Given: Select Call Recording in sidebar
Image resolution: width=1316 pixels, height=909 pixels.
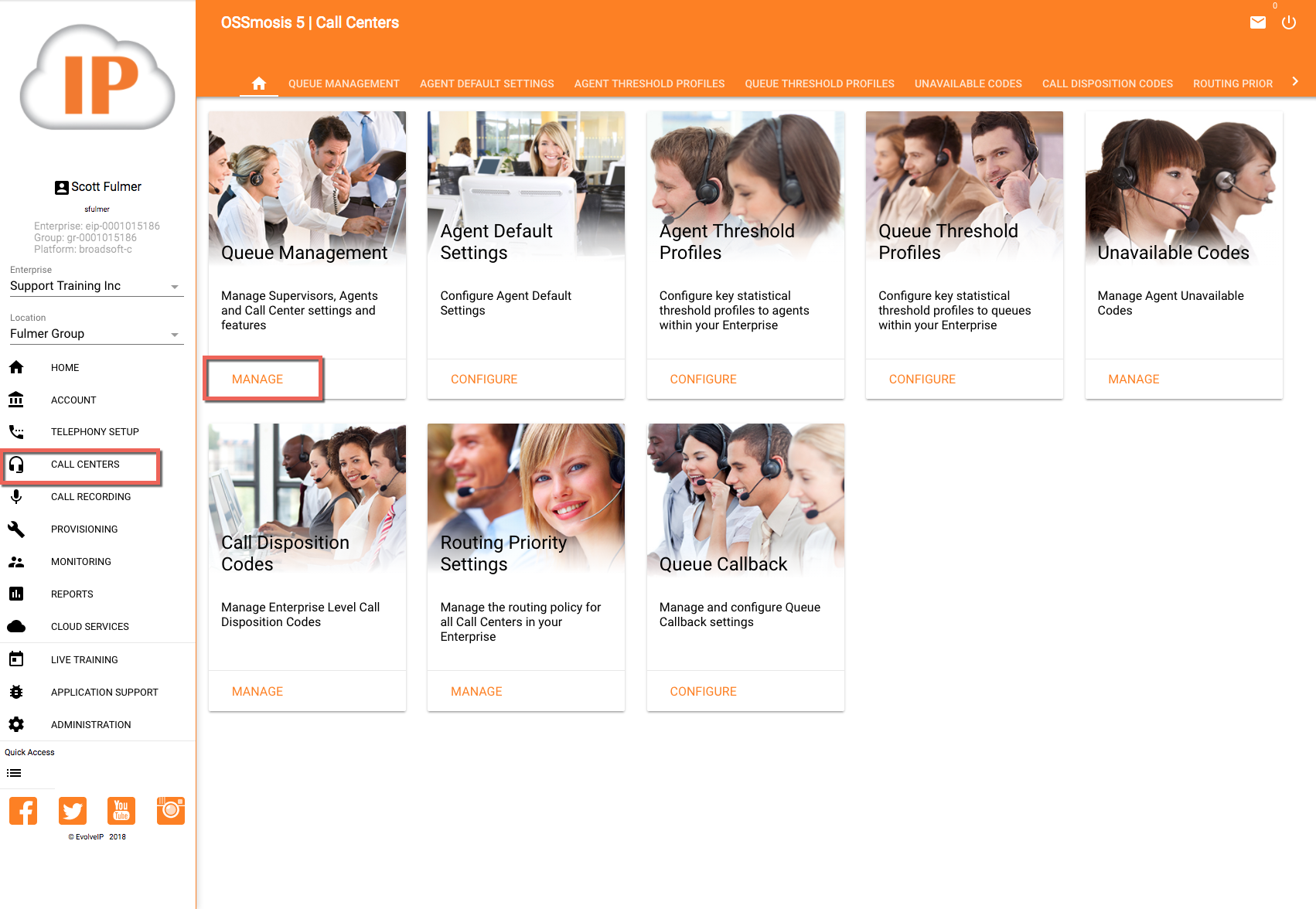Looking at the screenshot, I should [x=90, y=497].
